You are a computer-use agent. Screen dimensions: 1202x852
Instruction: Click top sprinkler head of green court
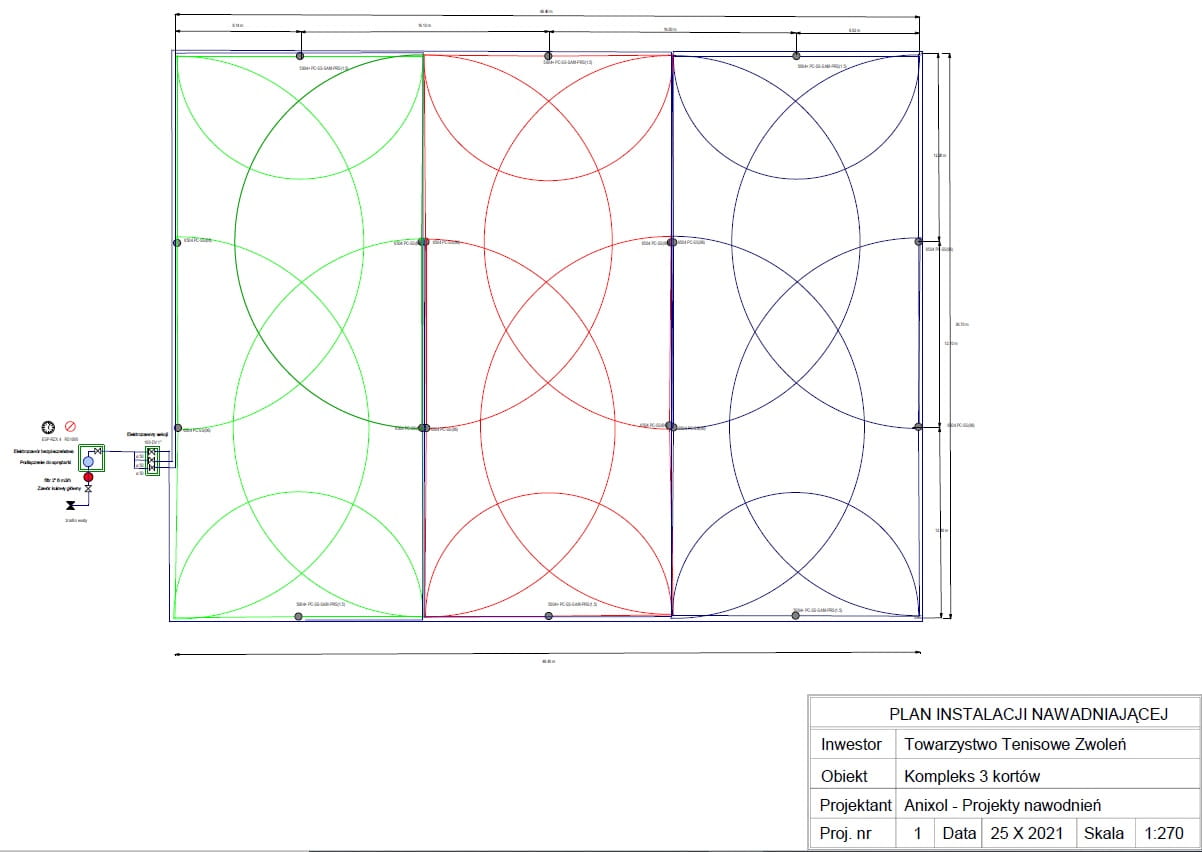pyautogui.click(x=299, y=56)
